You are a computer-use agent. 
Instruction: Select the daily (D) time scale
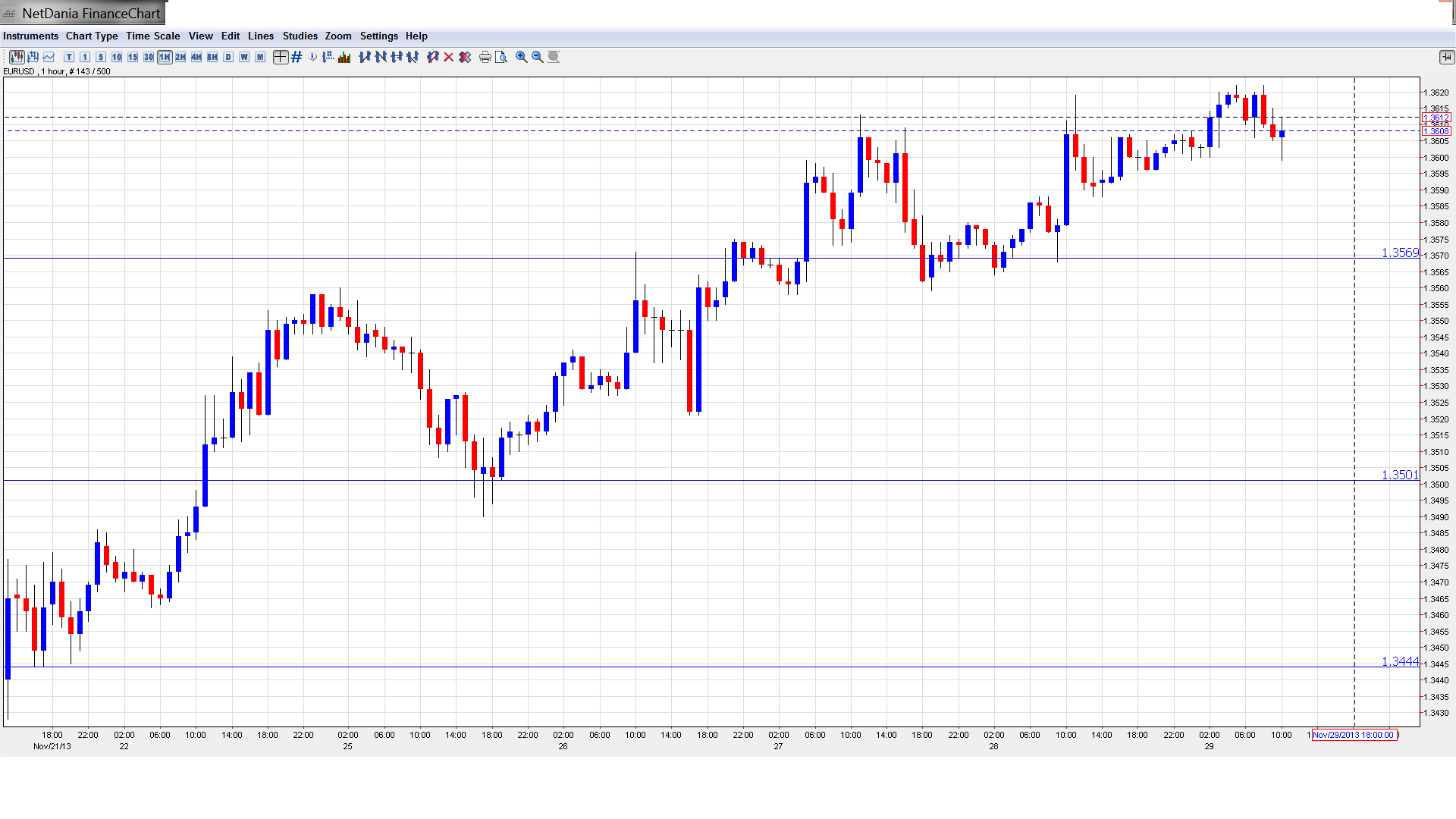228,57
